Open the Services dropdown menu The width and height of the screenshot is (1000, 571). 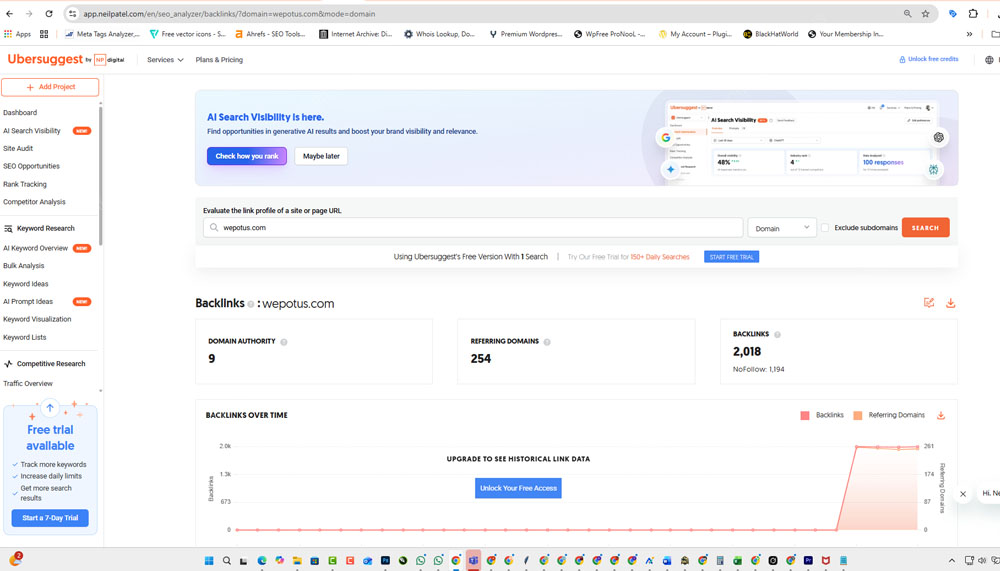pos(165,60)
